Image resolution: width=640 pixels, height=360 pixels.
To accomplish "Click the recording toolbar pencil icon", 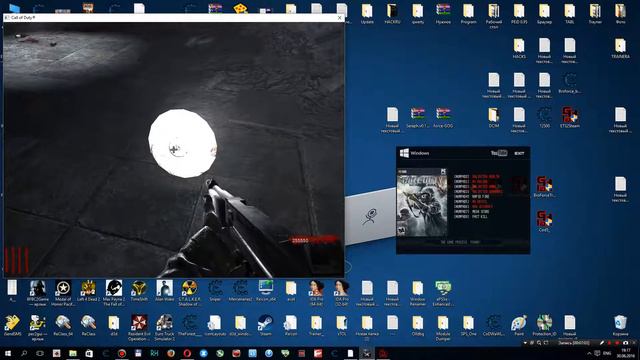I will (602, 343).
